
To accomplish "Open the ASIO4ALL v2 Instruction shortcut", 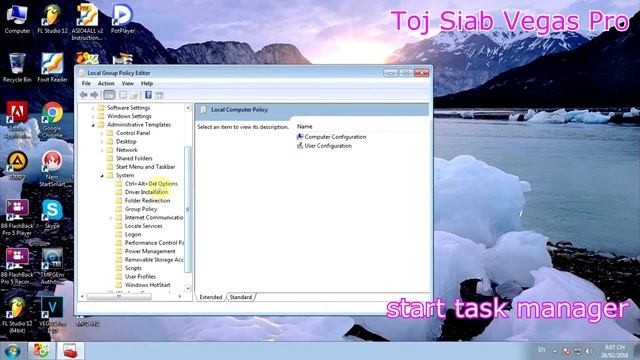I will pyautogui.click(x=87, y=22).
